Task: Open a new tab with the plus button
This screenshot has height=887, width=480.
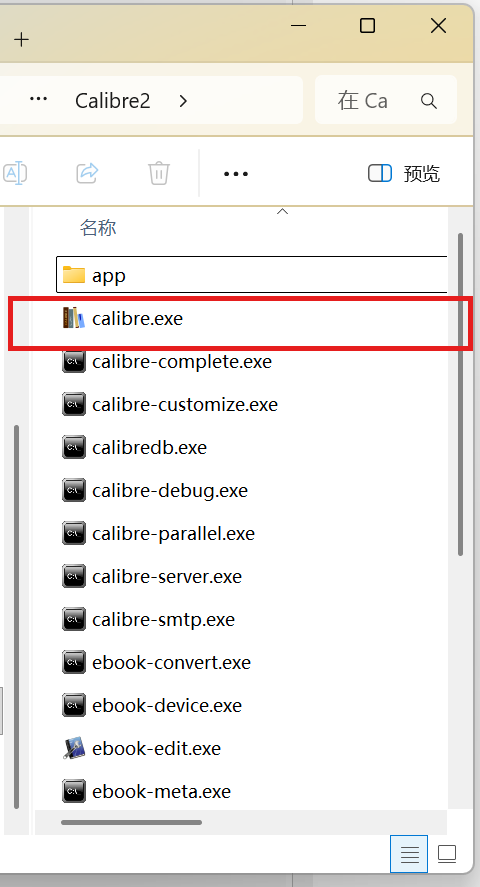Action: 21,40
